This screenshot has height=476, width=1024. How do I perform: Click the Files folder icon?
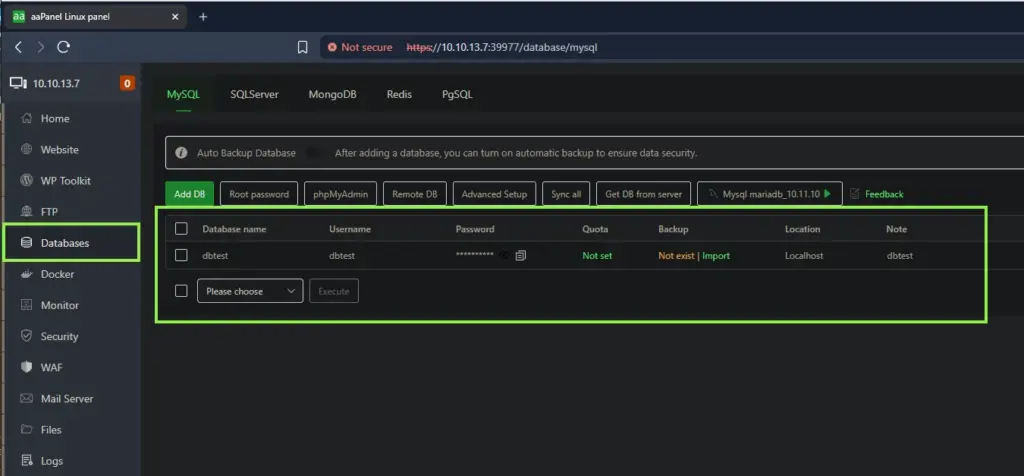(x=27, y=429)
